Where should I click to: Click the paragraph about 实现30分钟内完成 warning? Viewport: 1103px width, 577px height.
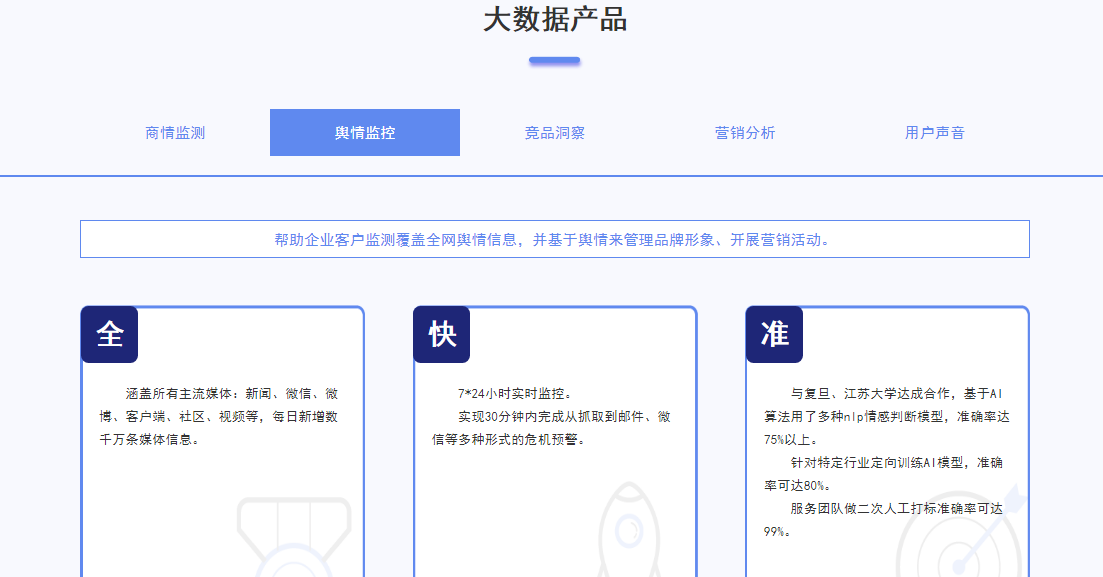click(x=551, y=427)
